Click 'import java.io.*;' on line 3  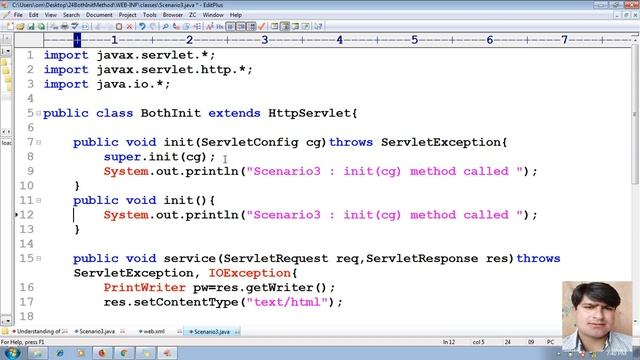[107, 84]
